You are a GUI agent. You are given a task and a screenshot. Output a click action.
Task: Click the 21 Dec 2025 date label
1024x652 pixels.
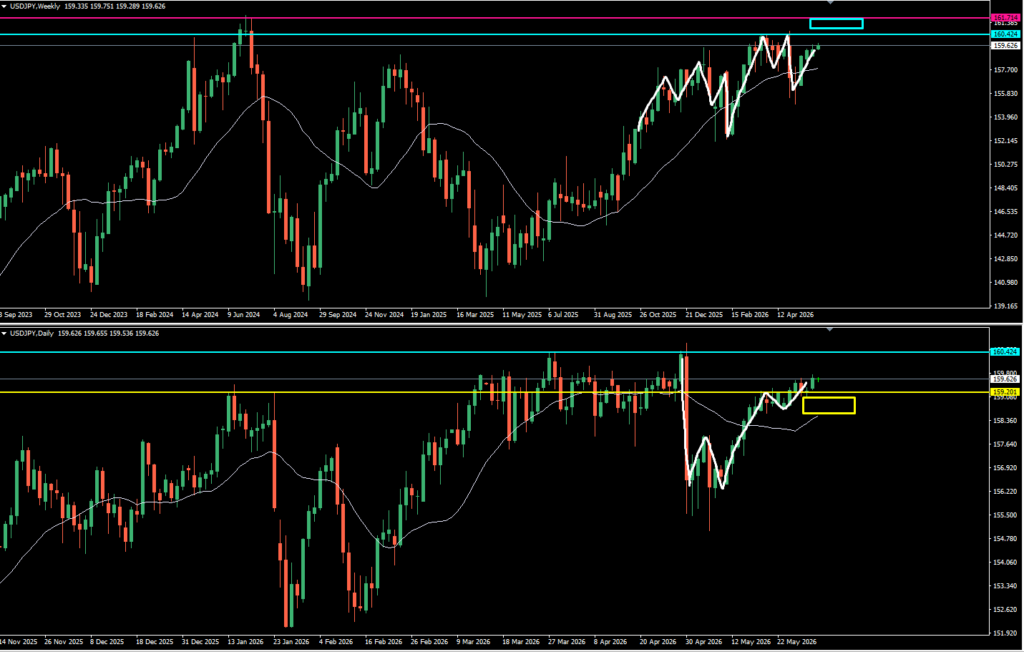(704, 314)
